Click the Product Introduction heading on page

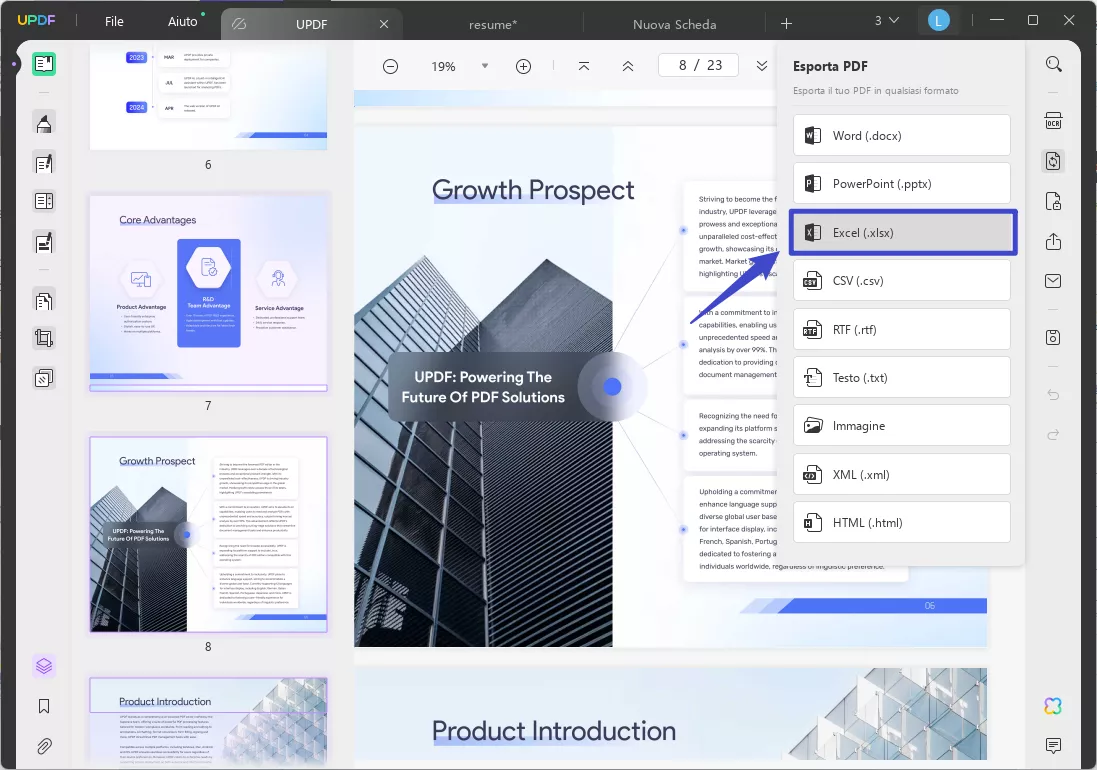[553, 731]
